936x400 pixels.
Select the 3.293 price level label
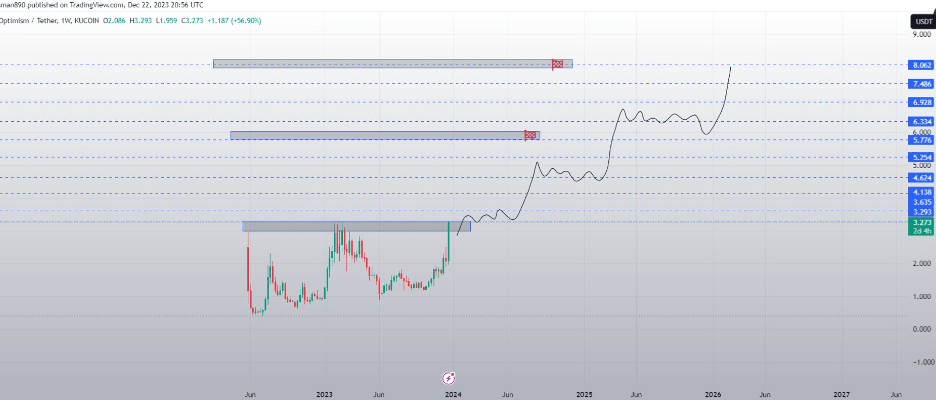[919, 212]
